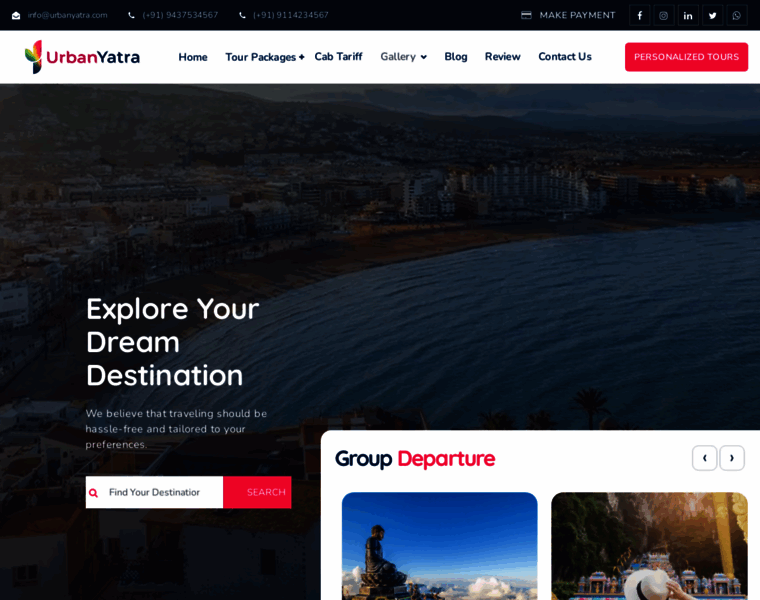Expand the Tour Packages menu
The height and width of the screenshot is (600, 760).
click(265, 57)
